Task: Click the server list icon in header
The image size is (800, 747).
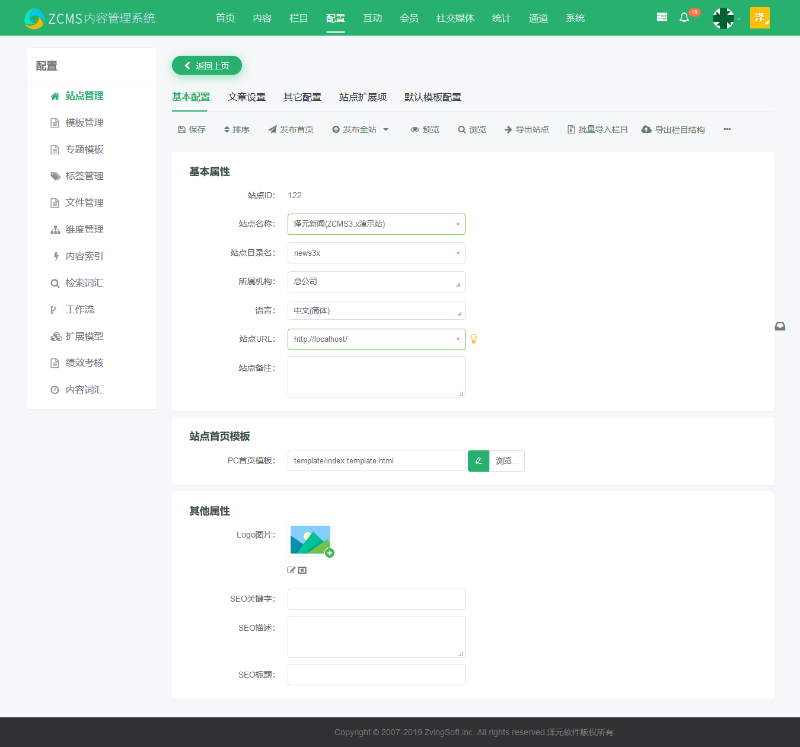Action: (x=662, y=18)
